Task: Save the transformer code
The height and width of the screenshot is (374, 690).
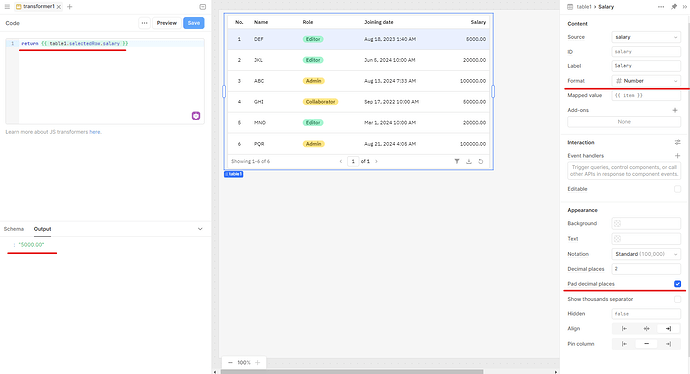Action: (x=194, y=23)
